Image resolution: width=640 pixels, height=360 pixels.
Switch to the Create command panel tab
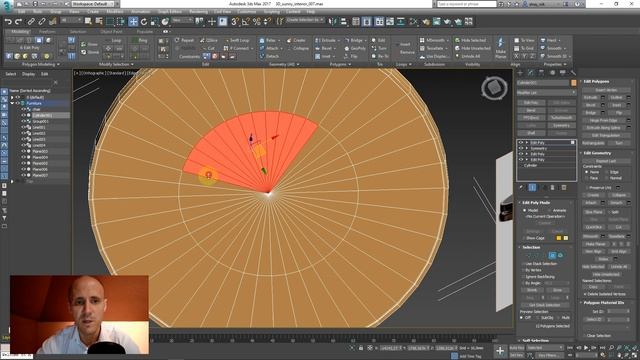pyautogui.click(x=520, y=73)
